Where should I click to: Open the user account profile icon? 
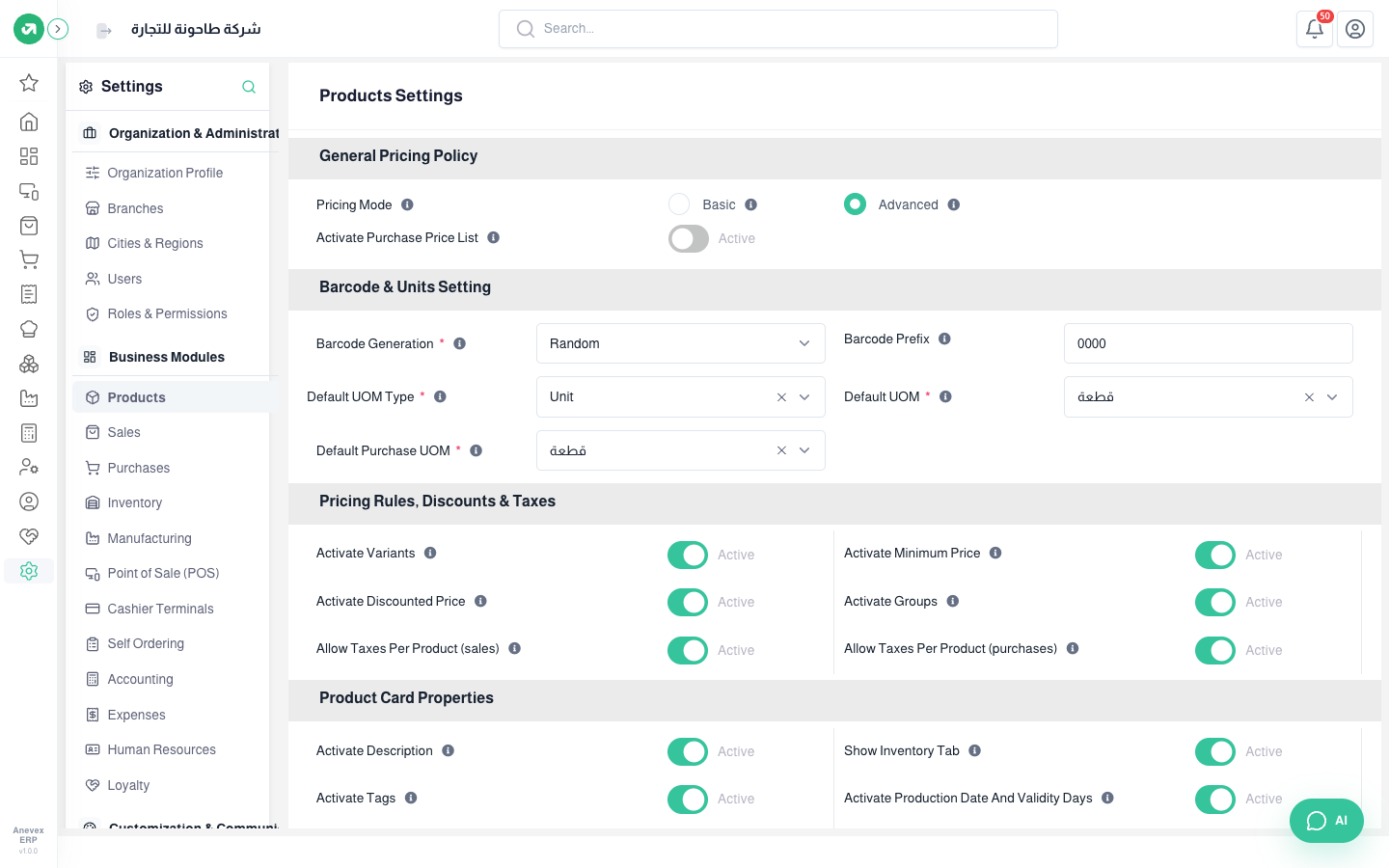[1355, 29]
